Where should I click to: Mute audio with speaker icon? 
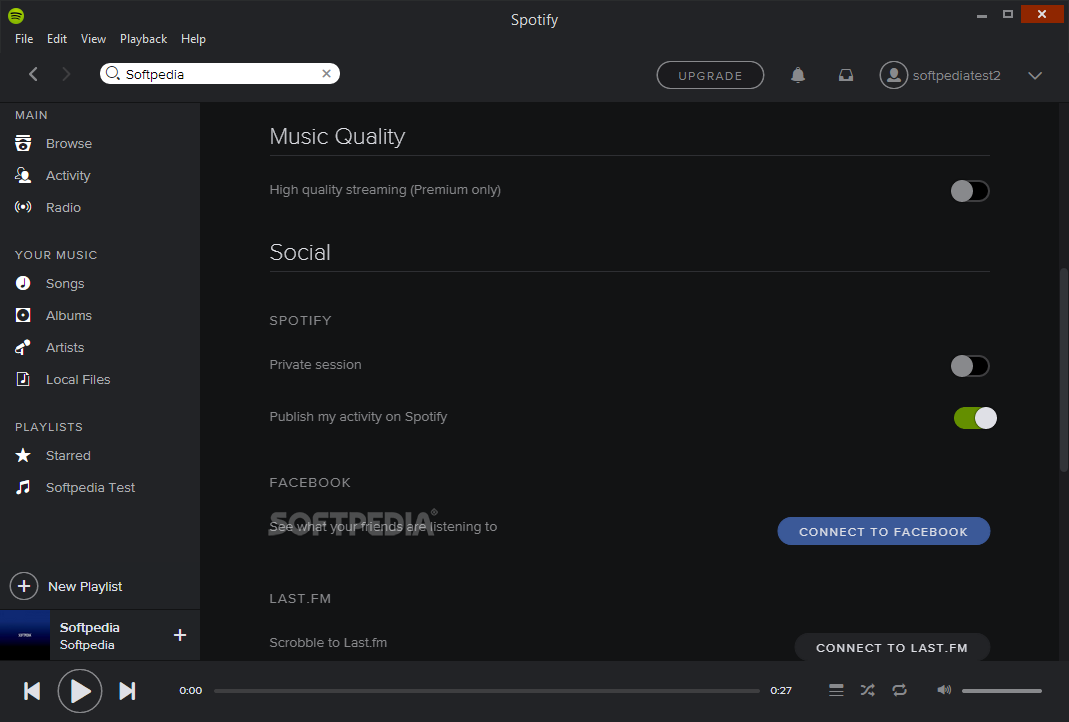(944, 690)
